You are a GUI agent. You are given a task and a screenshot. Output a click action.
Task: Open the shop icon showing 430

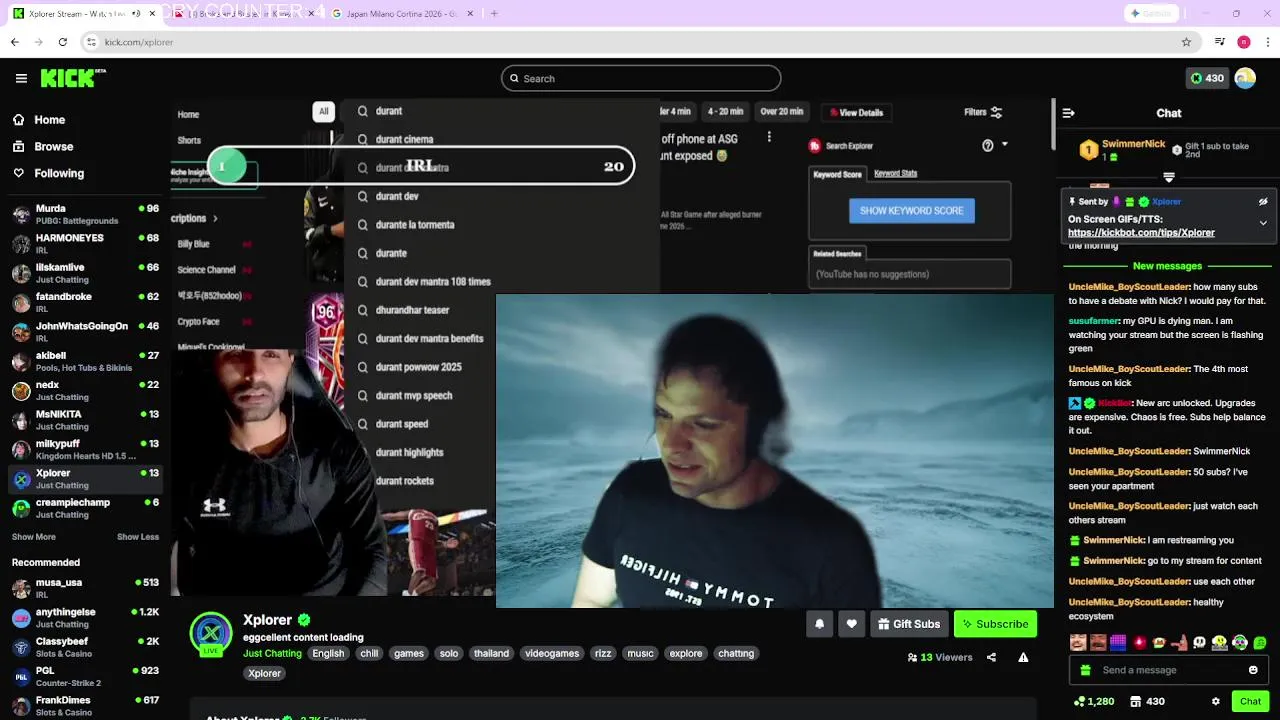1147,701
